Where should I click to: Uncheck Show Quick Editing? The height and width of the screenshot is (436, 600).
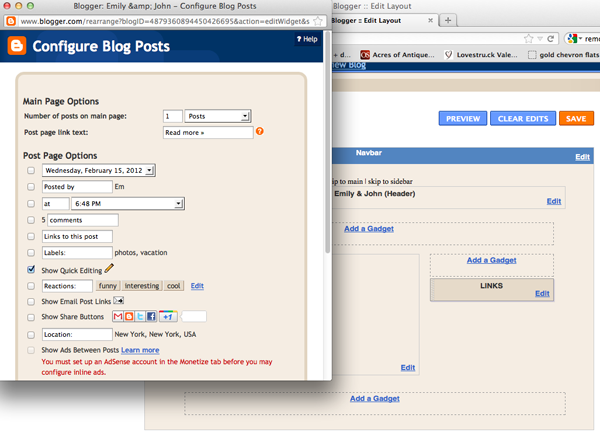[31, 269]
